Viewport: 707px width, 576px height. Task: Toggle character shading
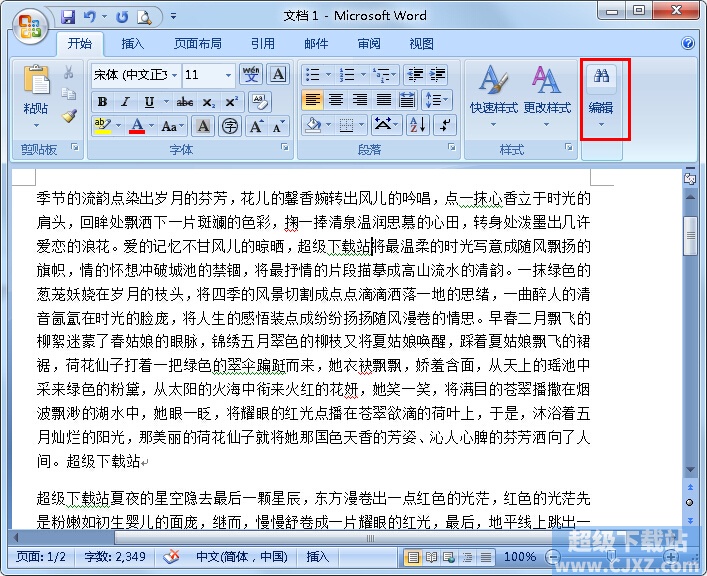click(203, 126)
